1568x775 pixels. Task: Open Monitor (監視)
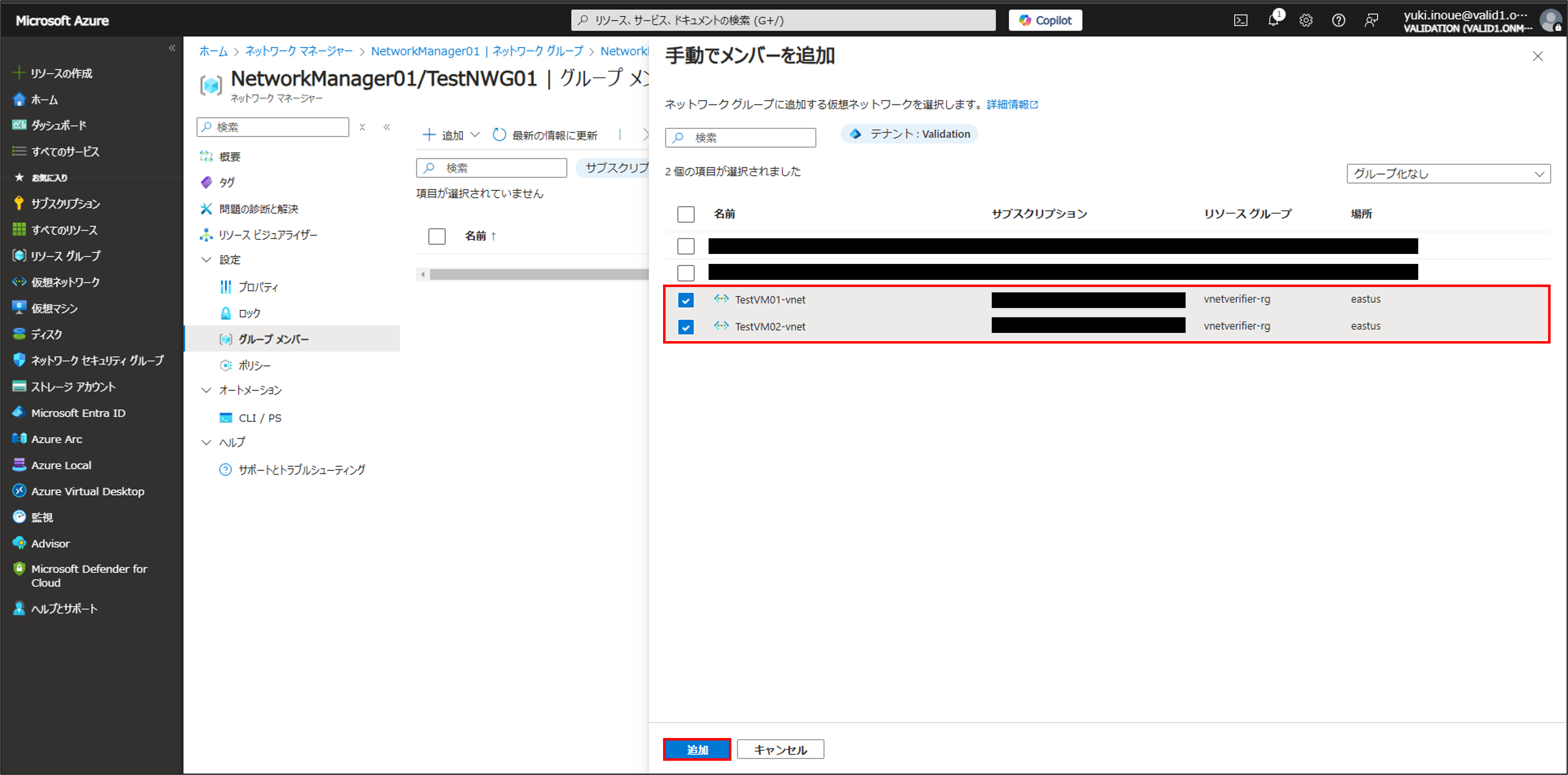(32, 517)
